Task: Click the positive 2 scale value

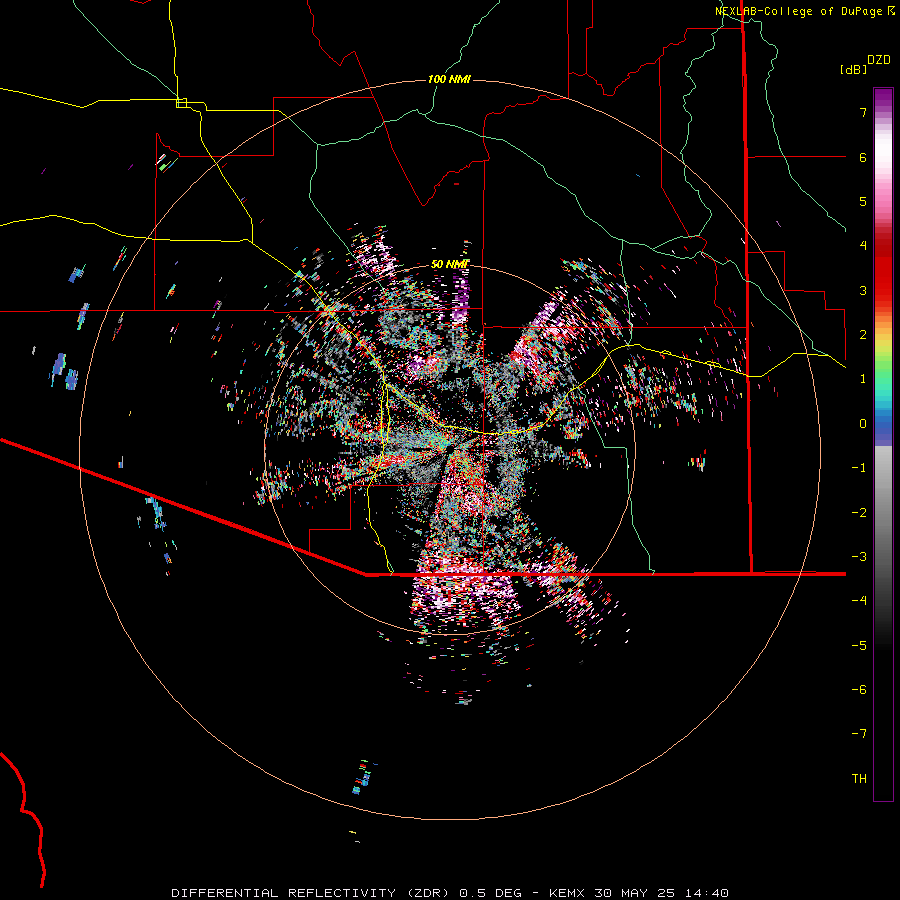Action: tap(863, 335)
